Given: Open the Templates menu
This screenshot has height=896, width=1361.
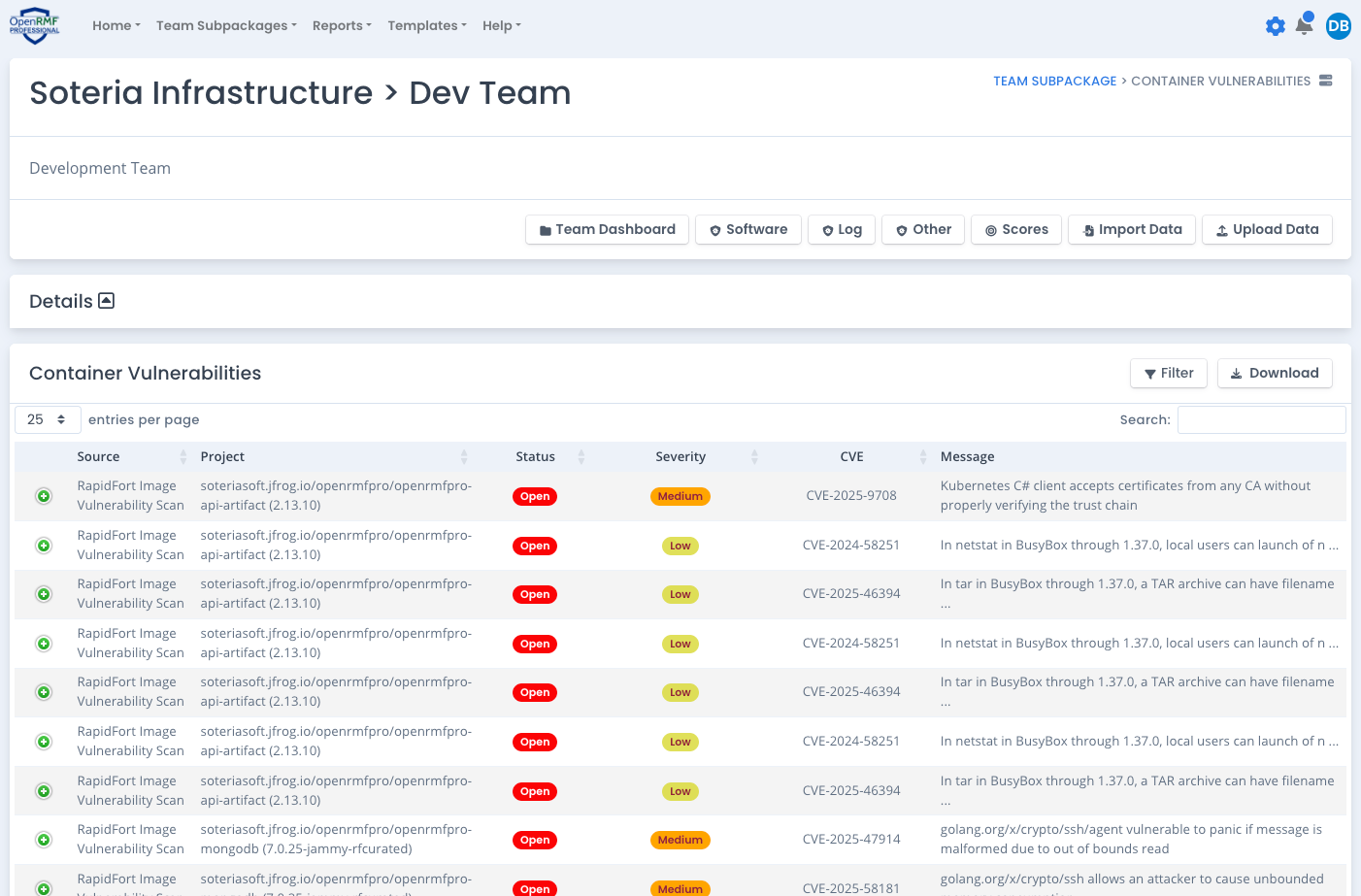Looking at the screenshot, I should click(427, 25).
